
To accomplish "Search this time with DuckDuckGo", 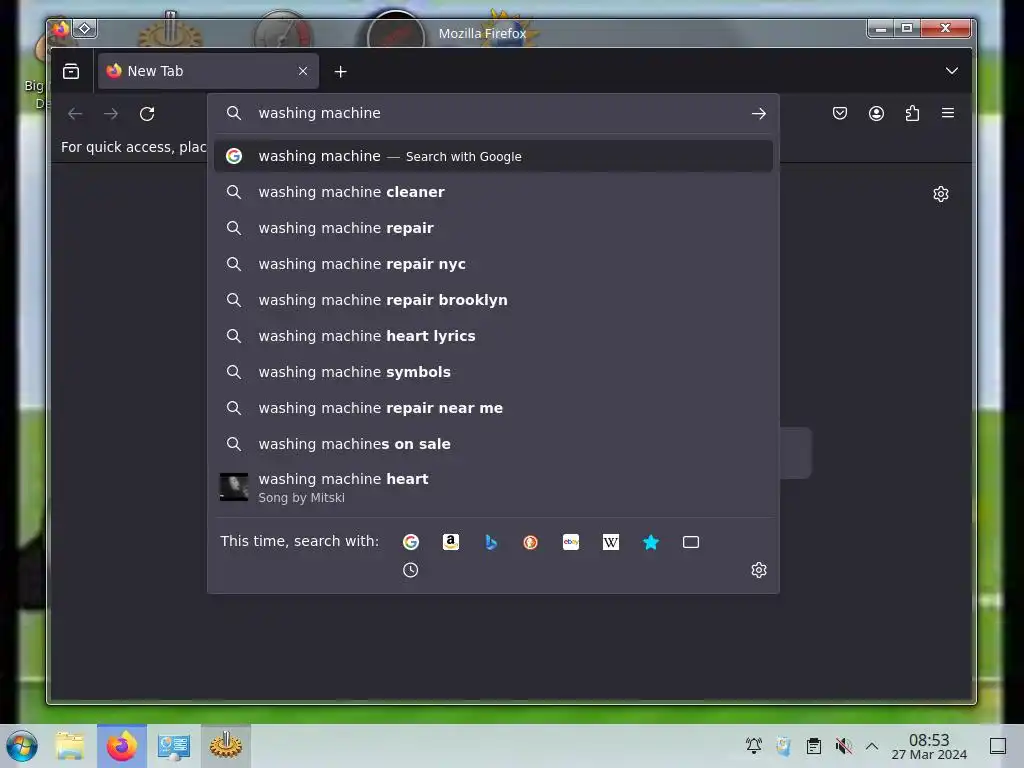I will point(530,541).
